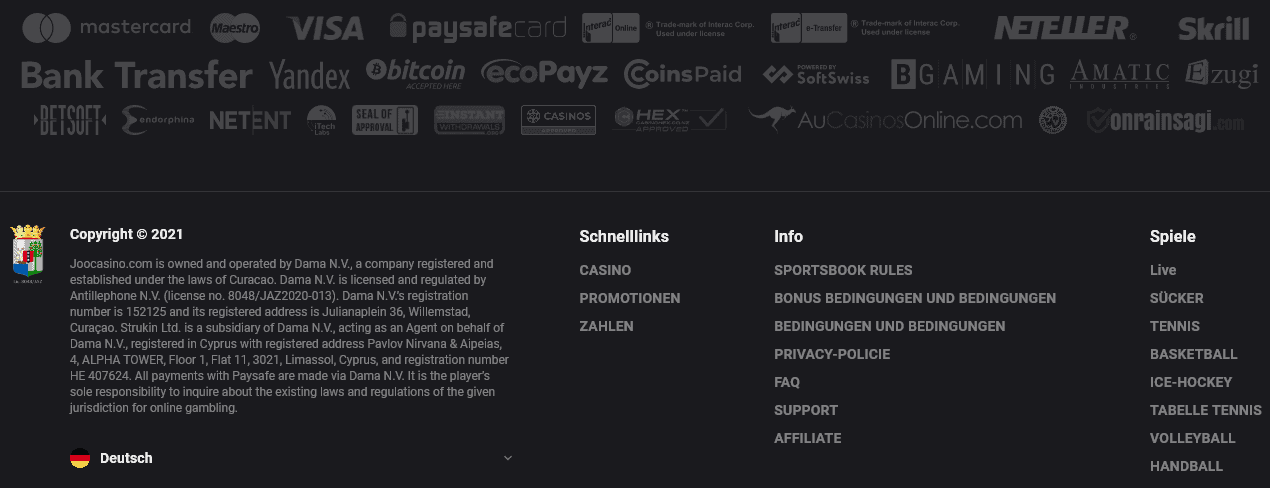The height and width of the screenshot is (488, 1270).
Task: Select ICE-HOCKEY under Spiele
Action: [x=1191, y=382]
